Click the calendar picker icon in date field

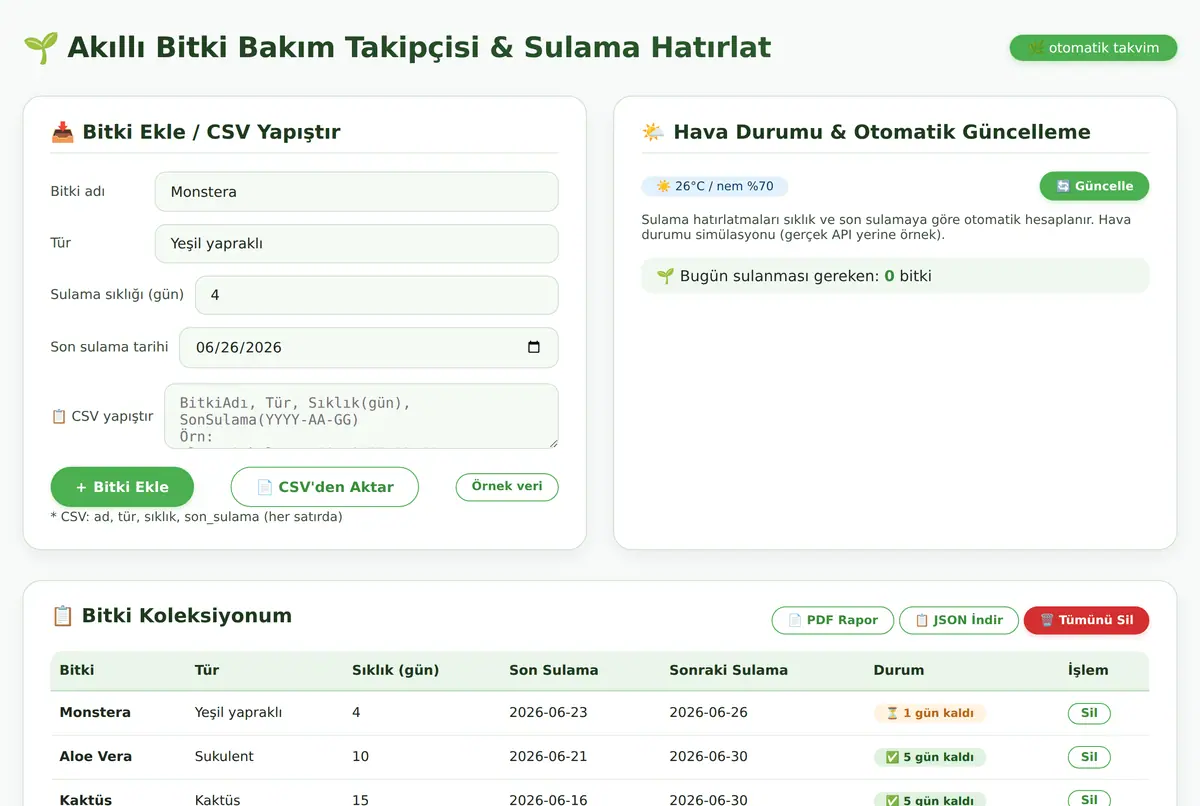point(534,347)
